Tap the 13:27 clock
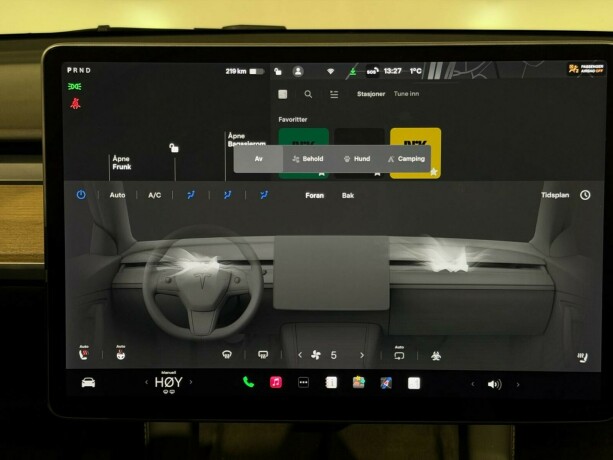The height and width of the screenshot is (460, 613). click(393, 71)
